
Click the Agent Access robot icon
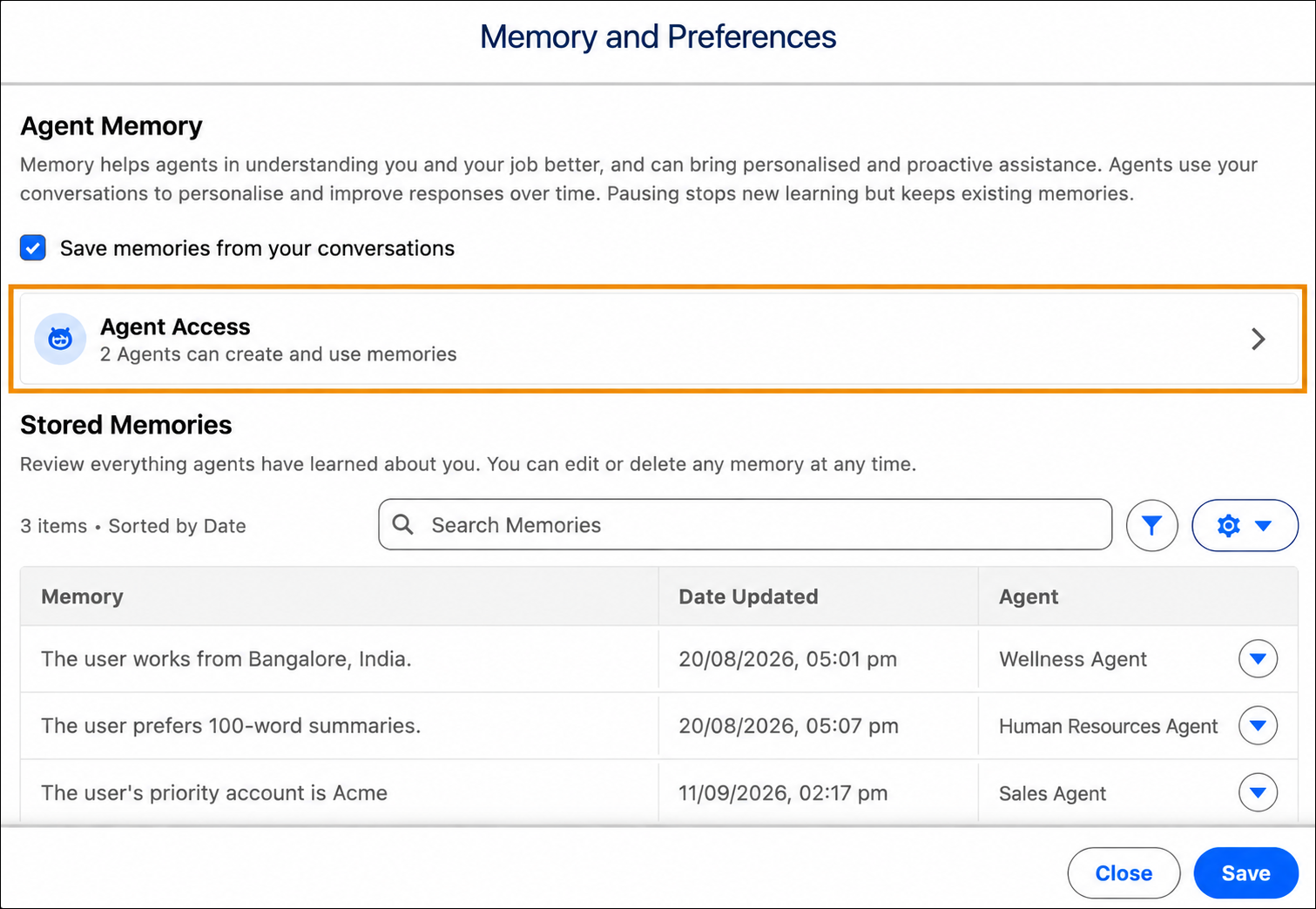click(x=60, y=339)
